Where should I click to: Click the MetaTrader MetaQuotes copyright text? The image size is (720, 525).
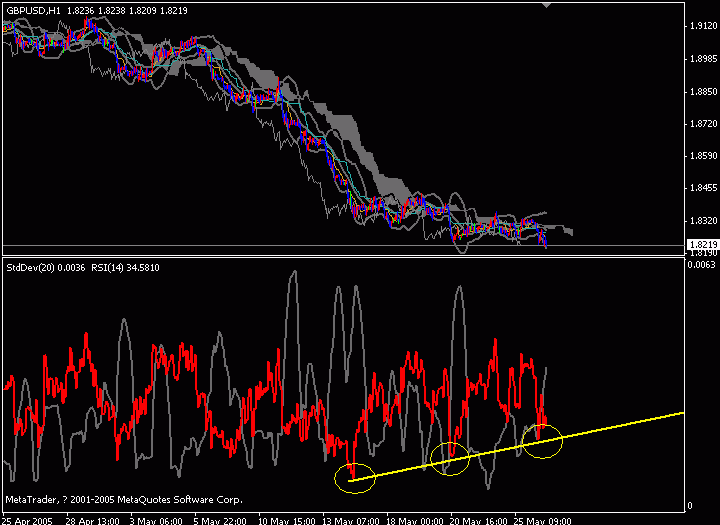point(124,500)
